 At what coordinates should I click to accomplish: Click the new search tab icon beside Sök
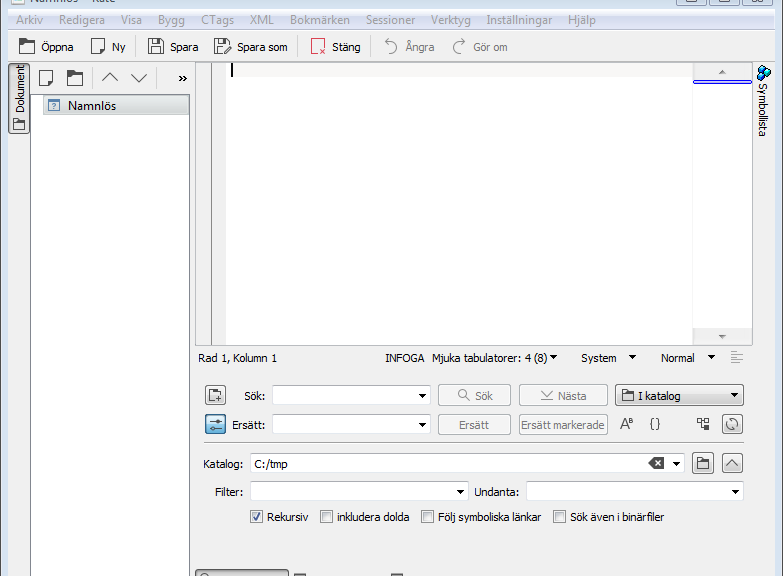[x=215, y=395]
